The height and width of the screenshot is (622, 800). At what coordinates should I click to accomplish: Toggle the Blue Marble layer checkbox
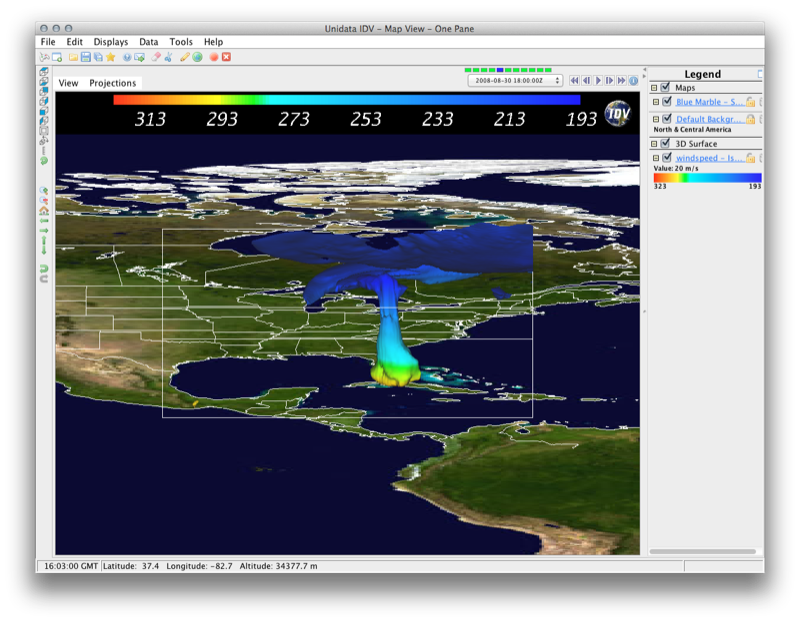click(666, 102)
